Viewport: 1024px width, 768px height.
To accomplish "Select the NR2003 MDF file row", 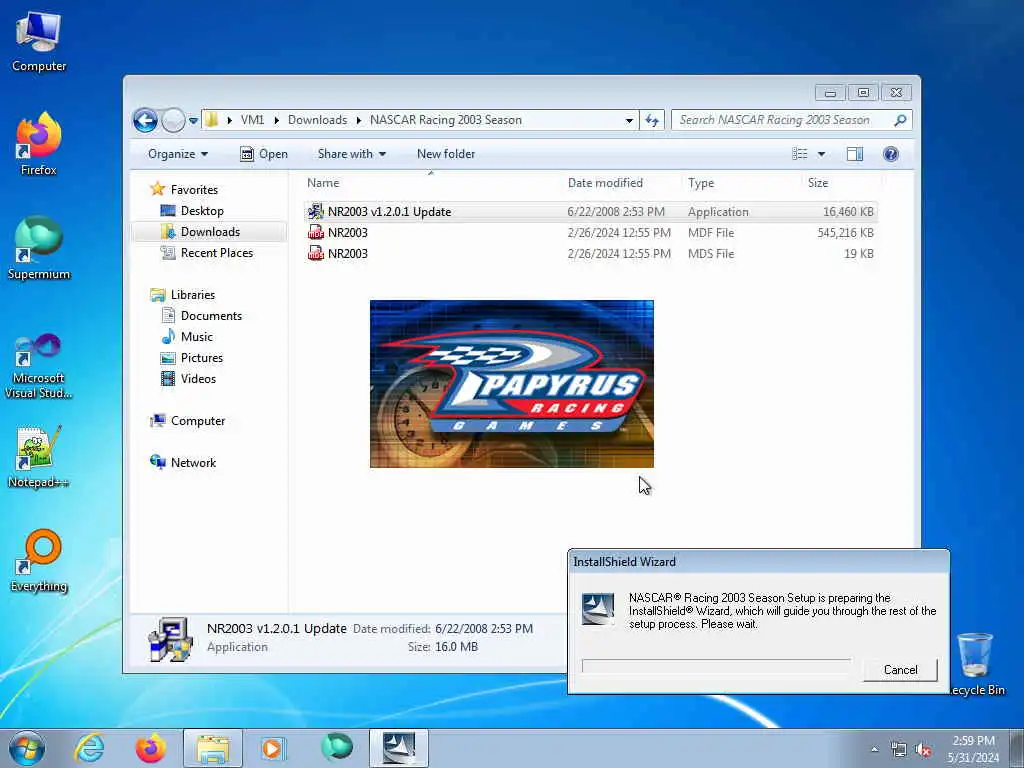I will [590, 232].
